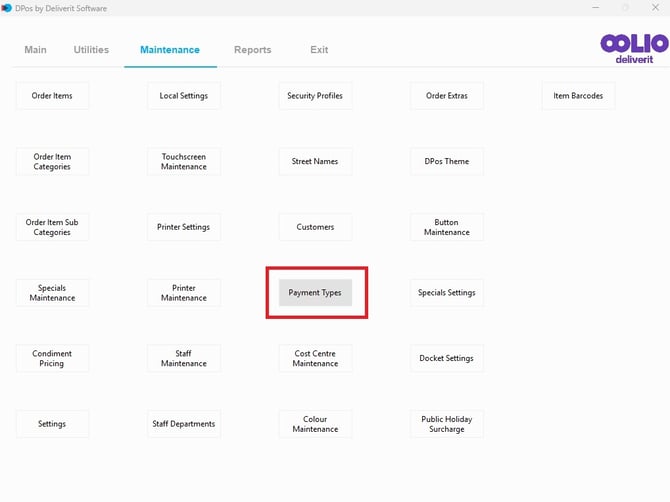Screen dimensions: 670x502
Task: Open Public Holiday Surcharge
Action: point(447,424)
